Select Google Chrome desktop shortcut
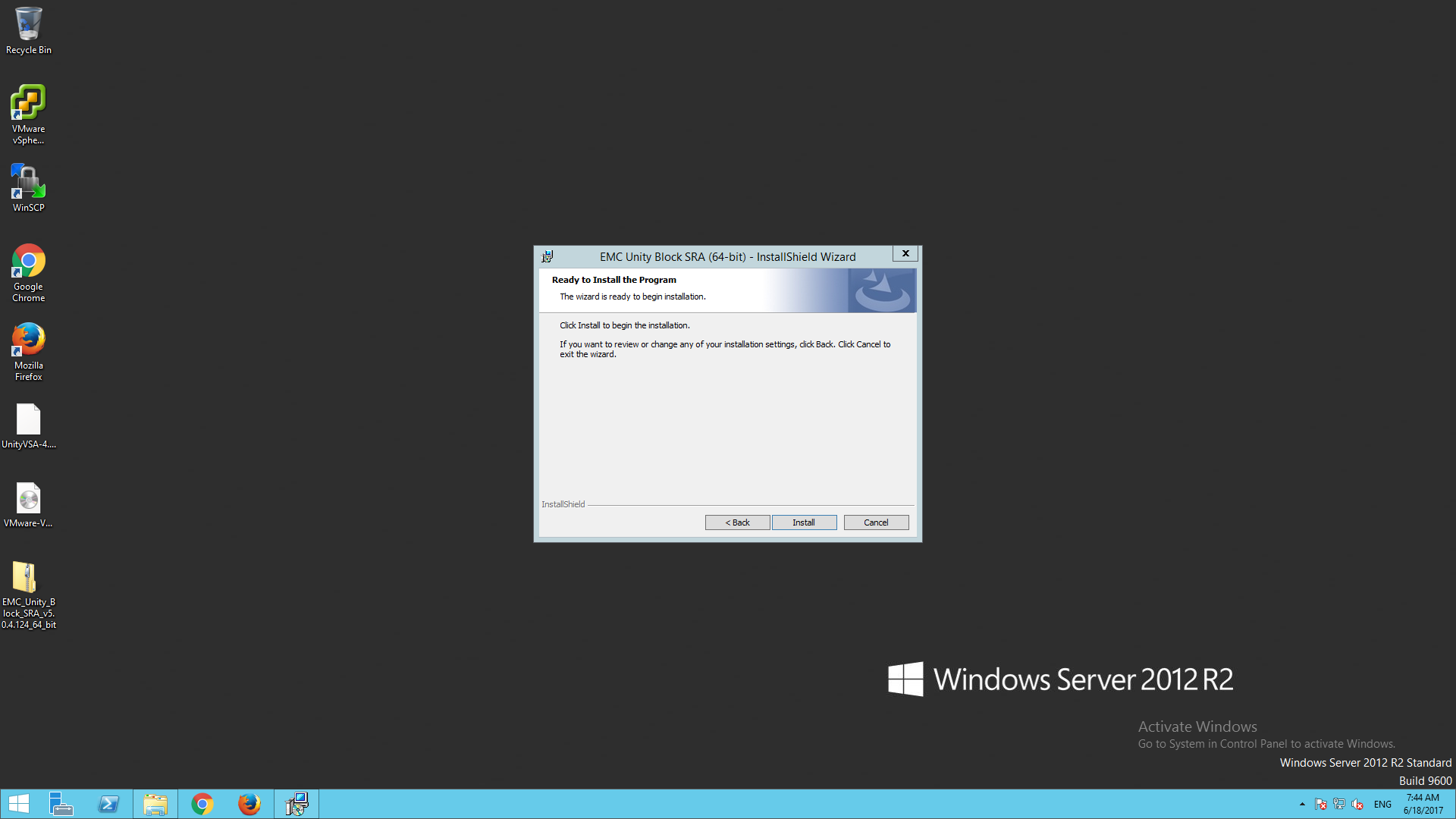The width and height of the screenshot is (1456, 819). pos(29,271)
